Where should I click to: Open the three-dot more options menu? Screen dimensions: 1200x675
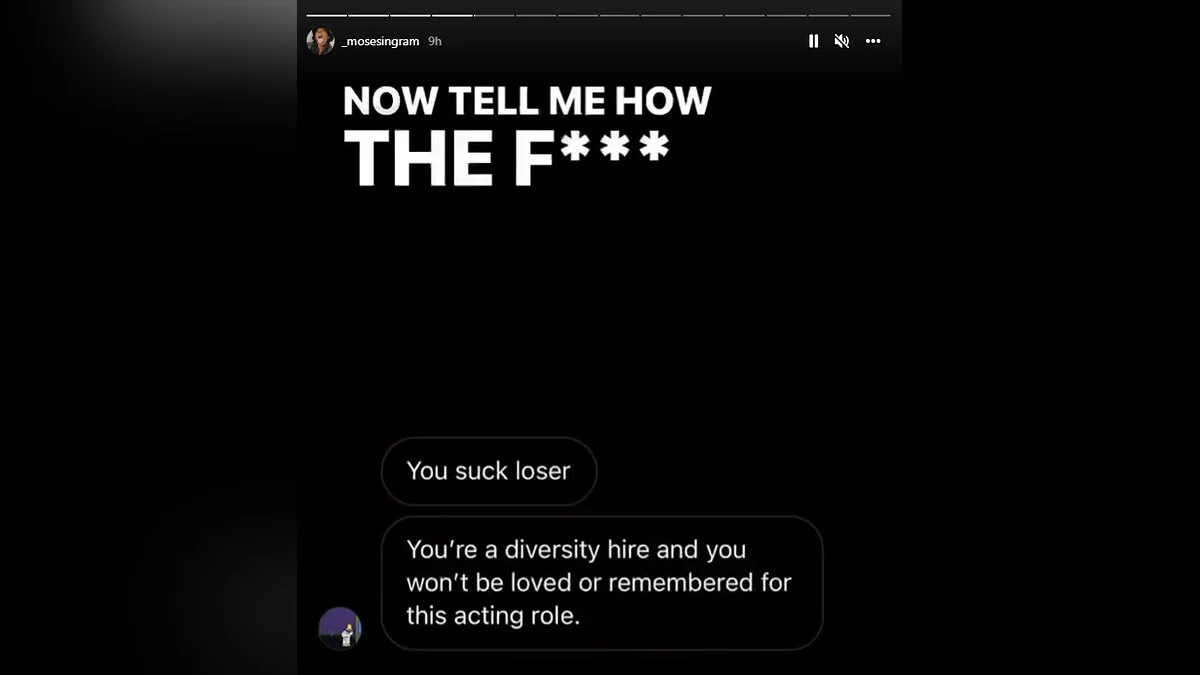(873, 41)
